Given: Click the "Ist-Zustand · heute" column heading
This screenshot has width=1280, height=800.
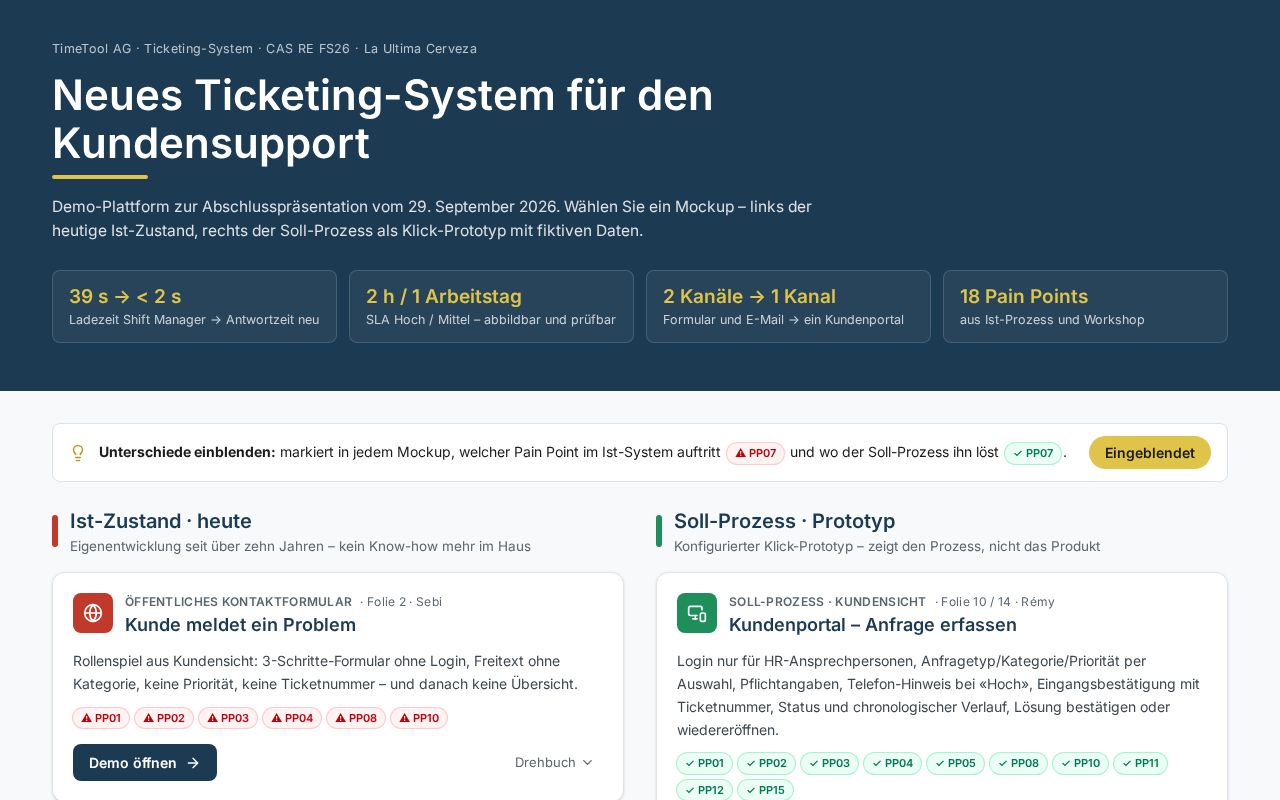Looking at the screenshot, I should point(161,521).
